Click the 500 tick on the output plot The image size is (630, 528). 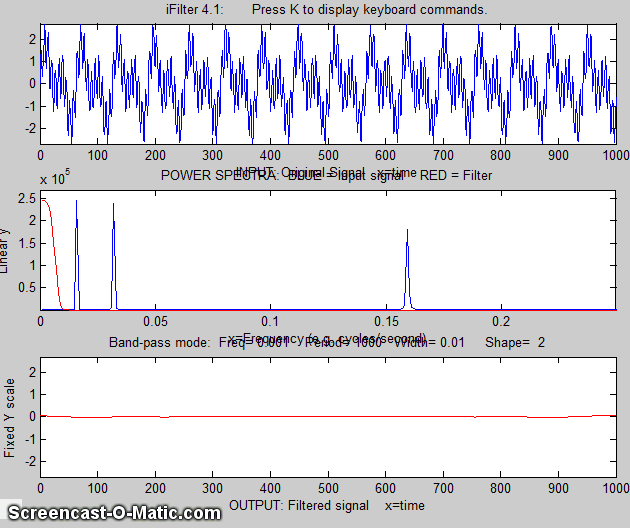(327, 489)
